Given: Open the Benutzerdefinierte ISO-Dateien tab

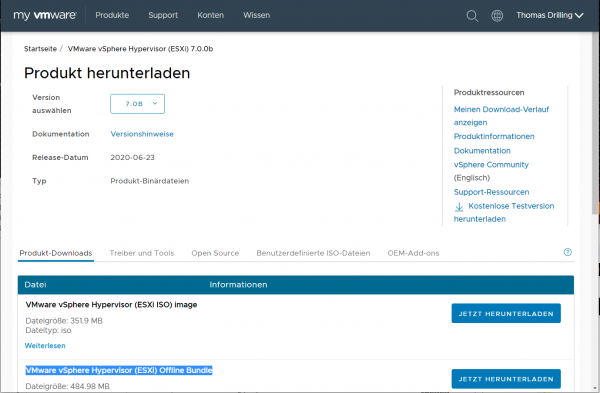Looking at the screenshot, I should [313, 253].
